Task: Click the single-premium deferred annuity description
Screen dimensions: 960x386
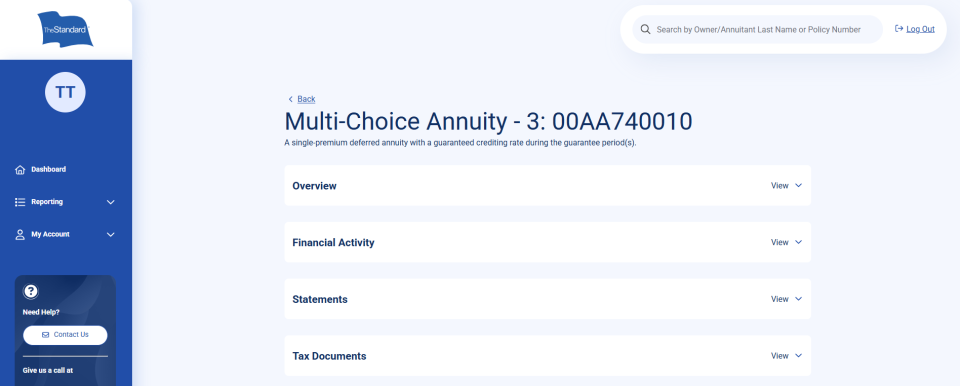Action: tap(460, 143)
